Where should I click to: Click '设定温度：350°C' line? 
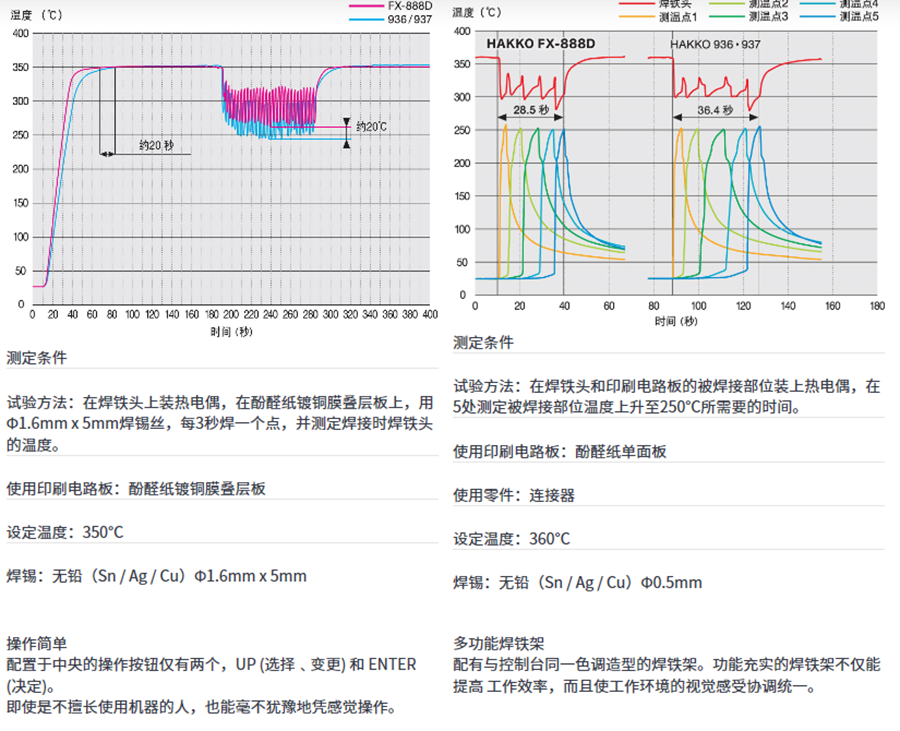tap(65, 532)
